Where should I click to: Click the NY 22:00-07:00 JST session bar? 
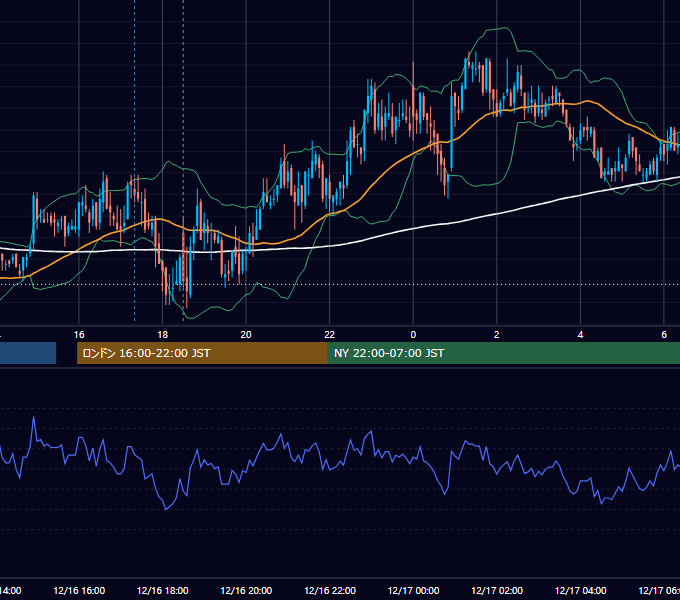(x=503, y=353)
